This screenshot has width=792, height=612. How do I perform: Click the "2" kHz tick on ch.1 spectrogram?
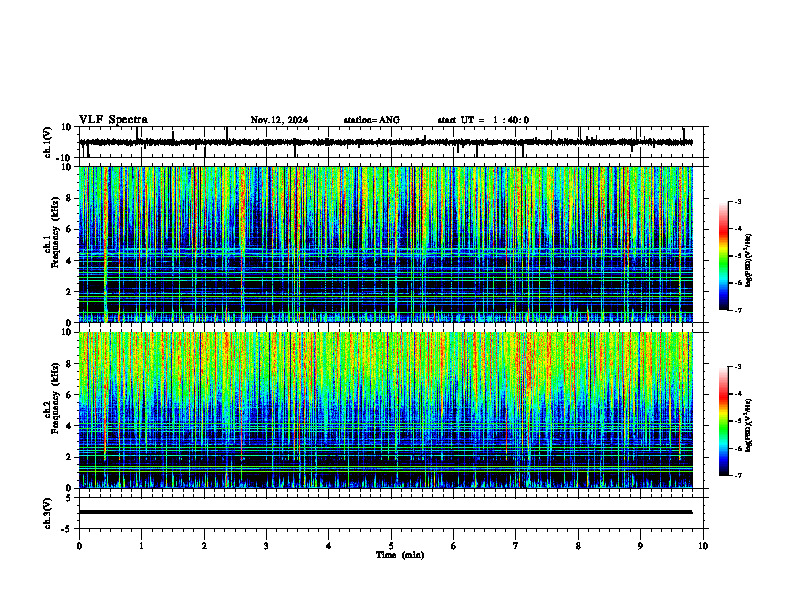pyautogui.click(x=69, y=292)
